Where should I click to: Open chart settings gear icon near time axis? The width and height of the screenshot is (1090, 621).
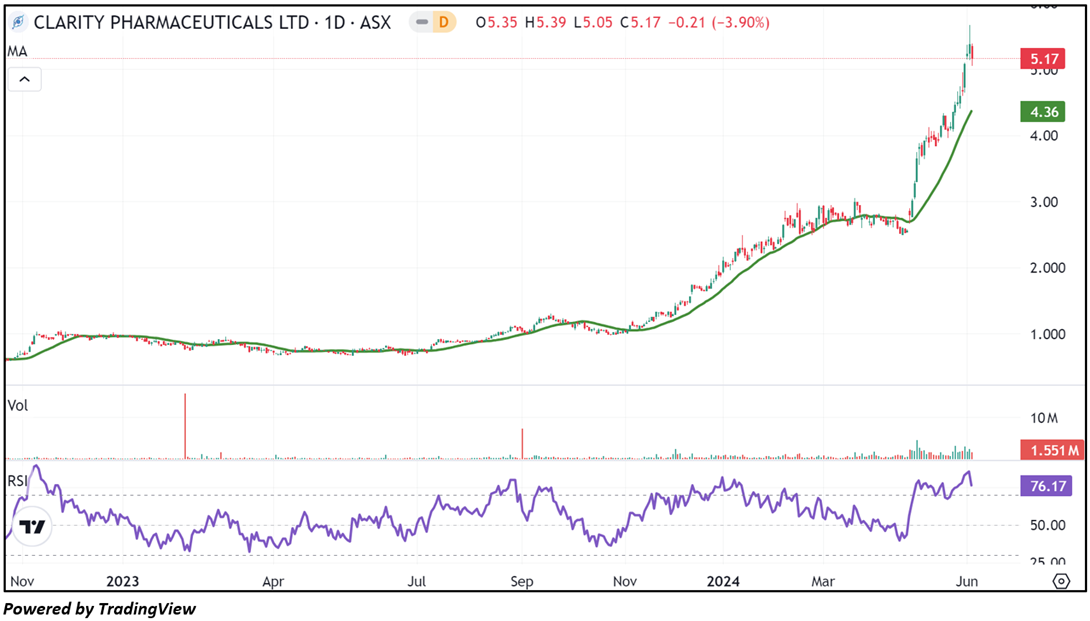(1061, 581)
